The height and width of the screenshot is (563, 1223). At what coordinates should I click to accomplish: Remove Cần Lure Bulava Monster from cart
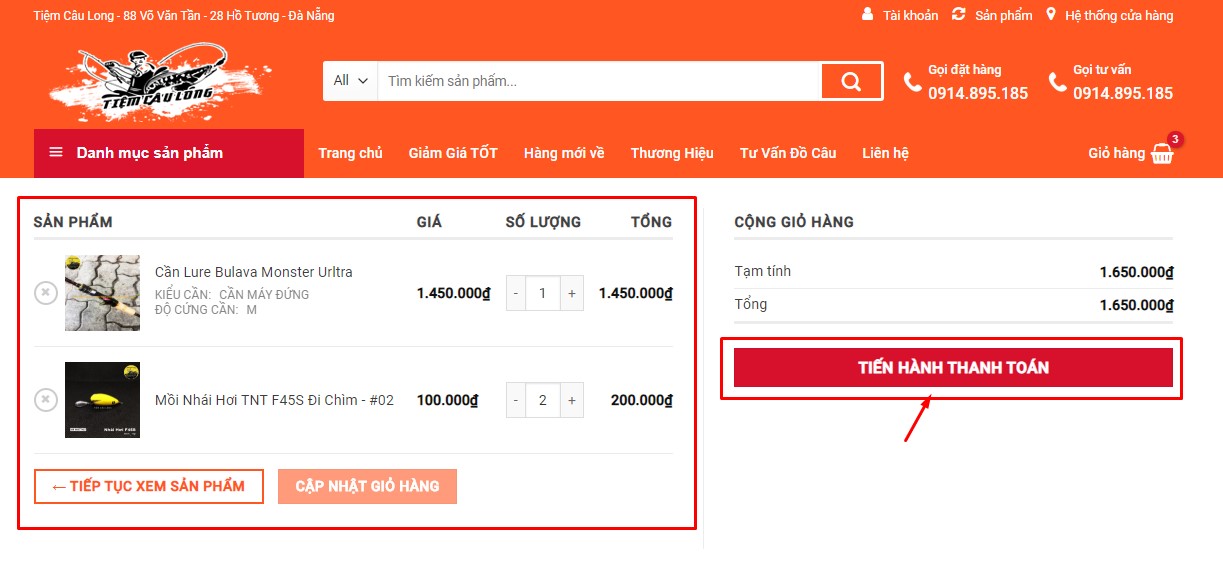coord(46,292)
